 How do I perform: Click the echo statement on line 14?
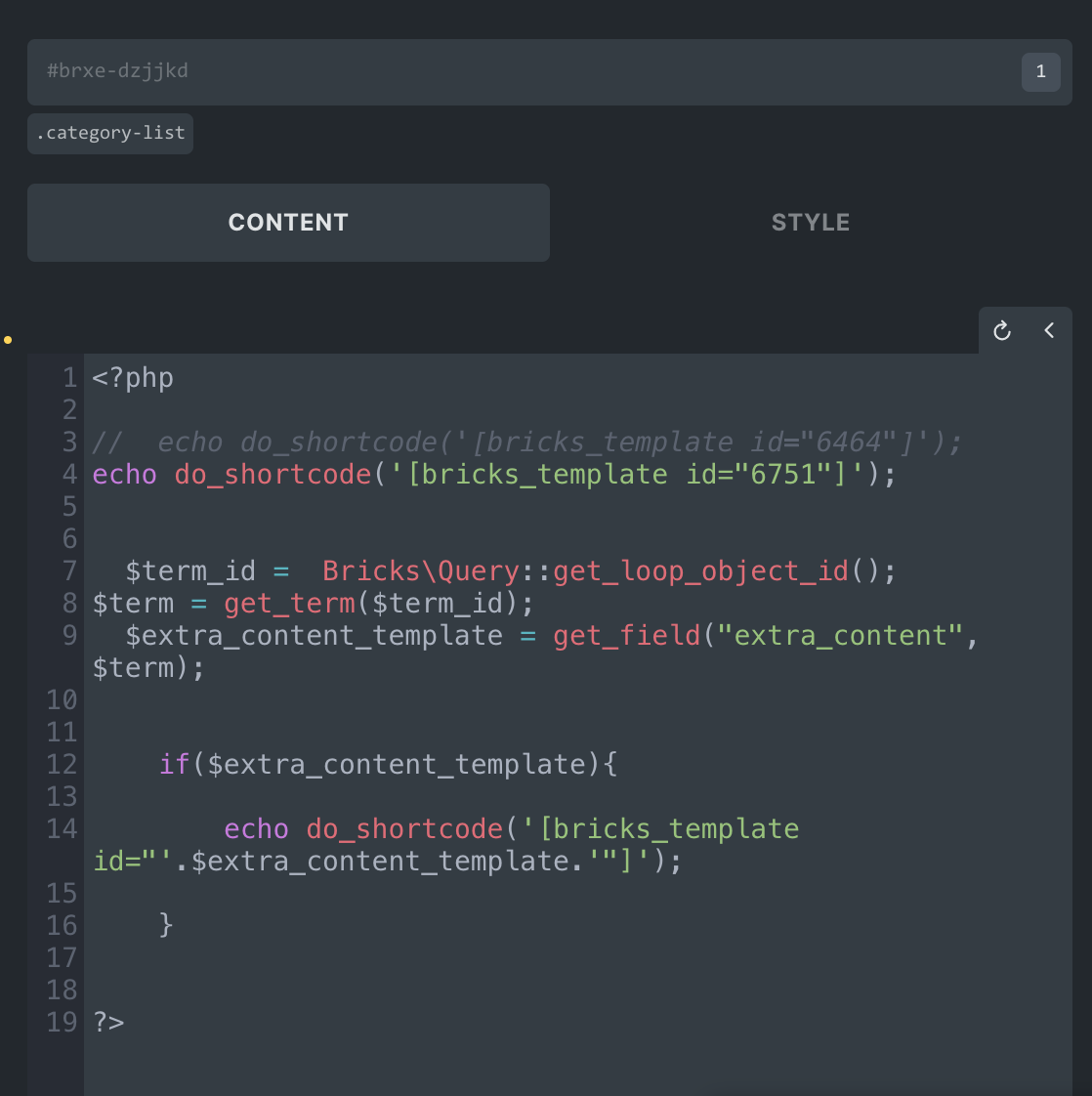click(x=255, y=828)
